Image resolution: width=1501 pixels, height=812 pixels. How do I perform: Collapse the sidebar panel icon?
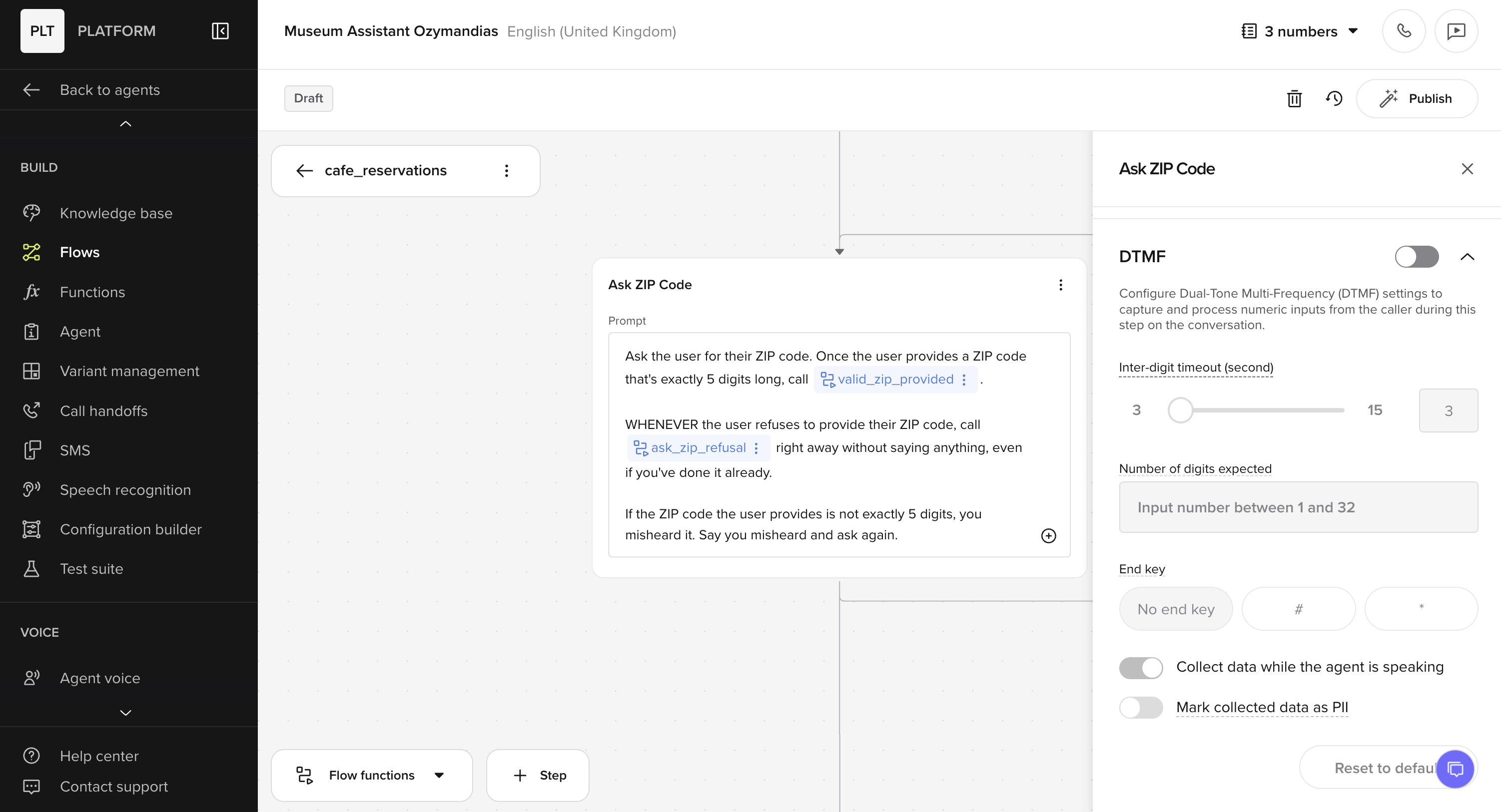click(220, 31)
